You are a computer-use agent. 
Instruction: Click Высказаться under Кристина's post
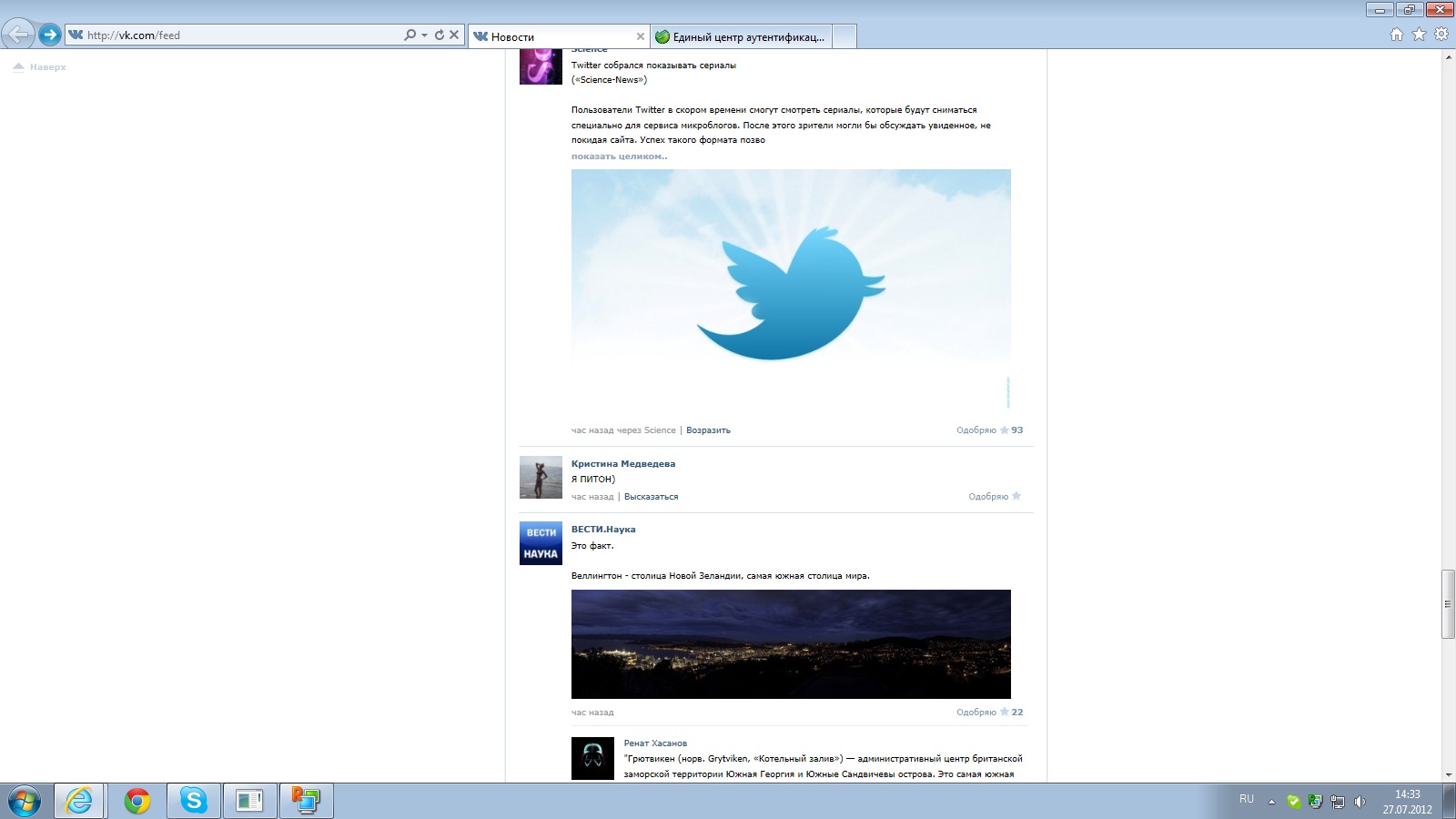point(651,497)
